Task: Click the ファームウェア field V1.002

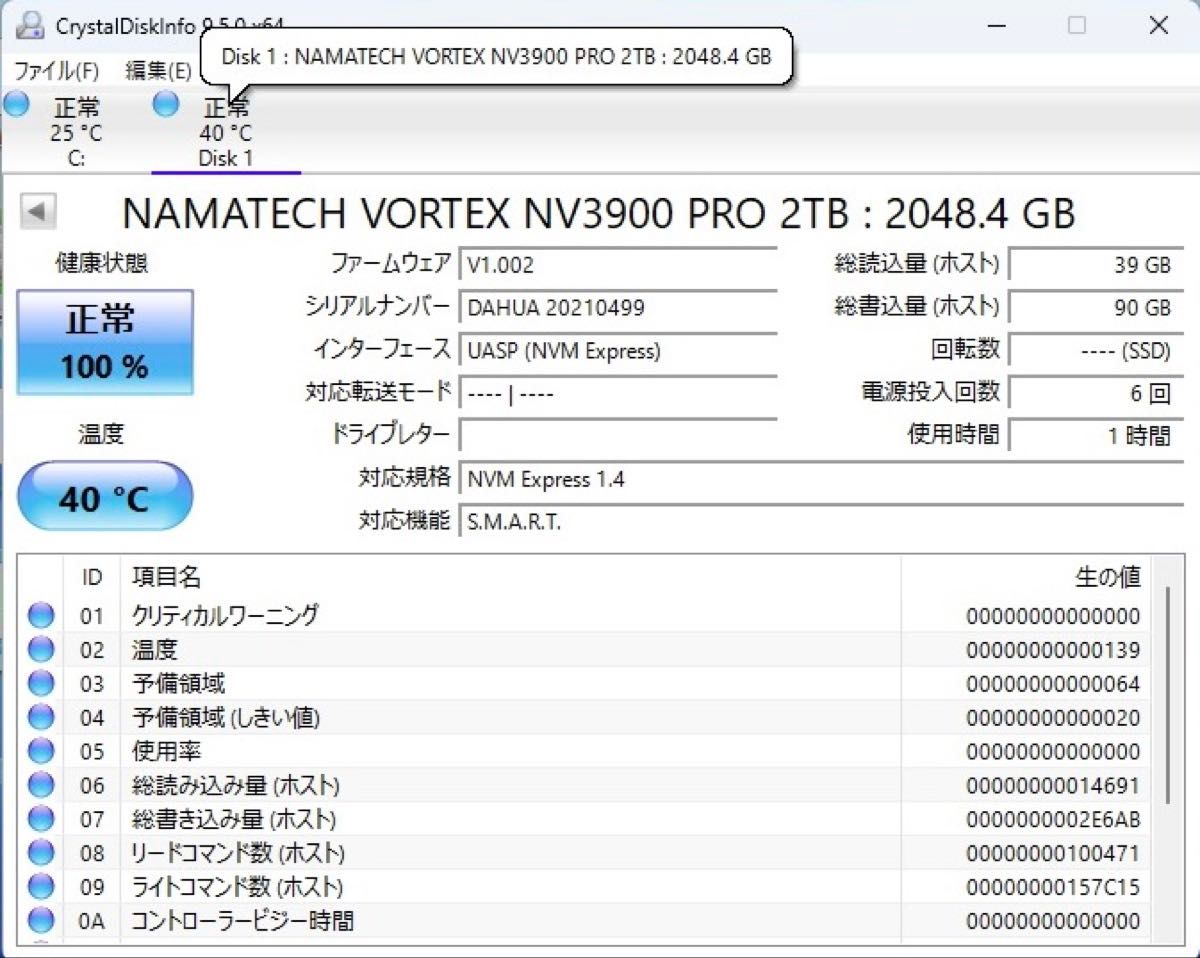Action: [x=618, y=265]
